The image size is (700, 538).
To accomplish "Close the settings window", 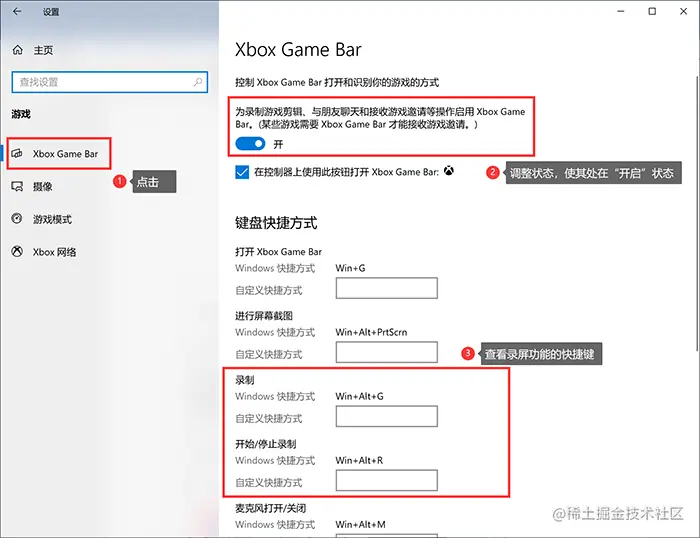I will pyautogui.click(x=683, y=11).
